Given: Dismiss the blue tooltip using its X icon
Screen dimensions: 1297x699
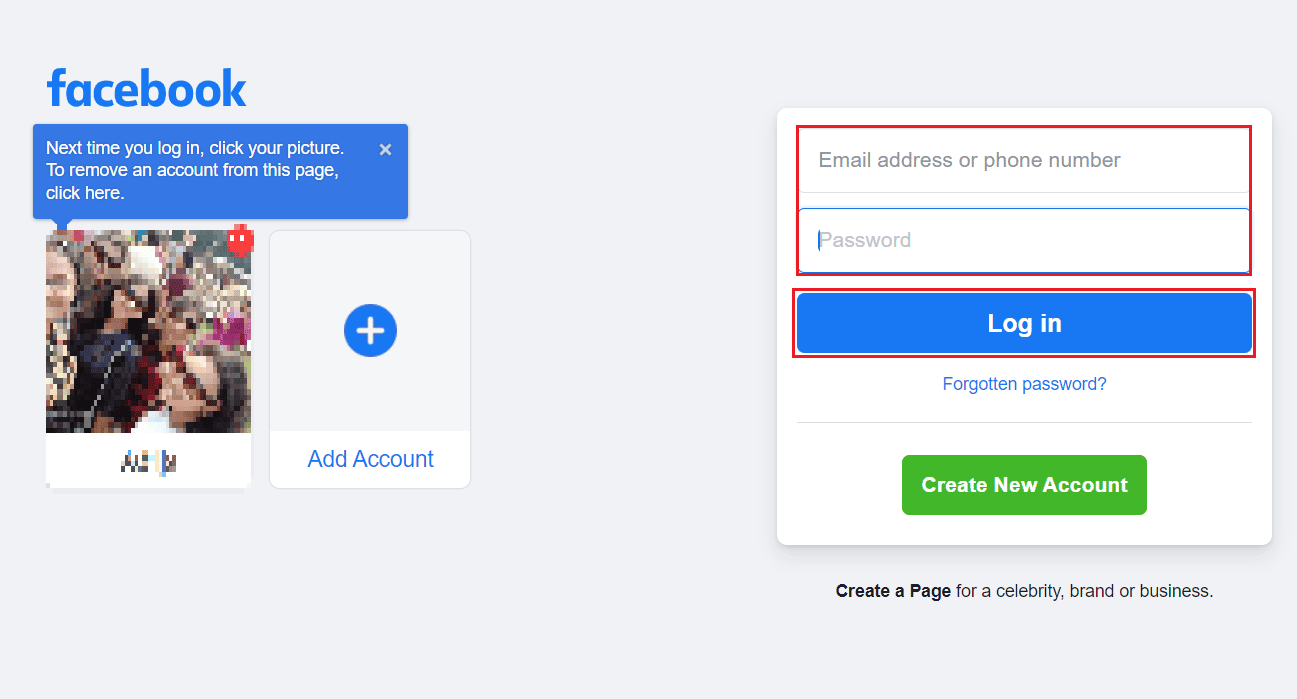Looking at the screenshot, I should click(385, 148).
